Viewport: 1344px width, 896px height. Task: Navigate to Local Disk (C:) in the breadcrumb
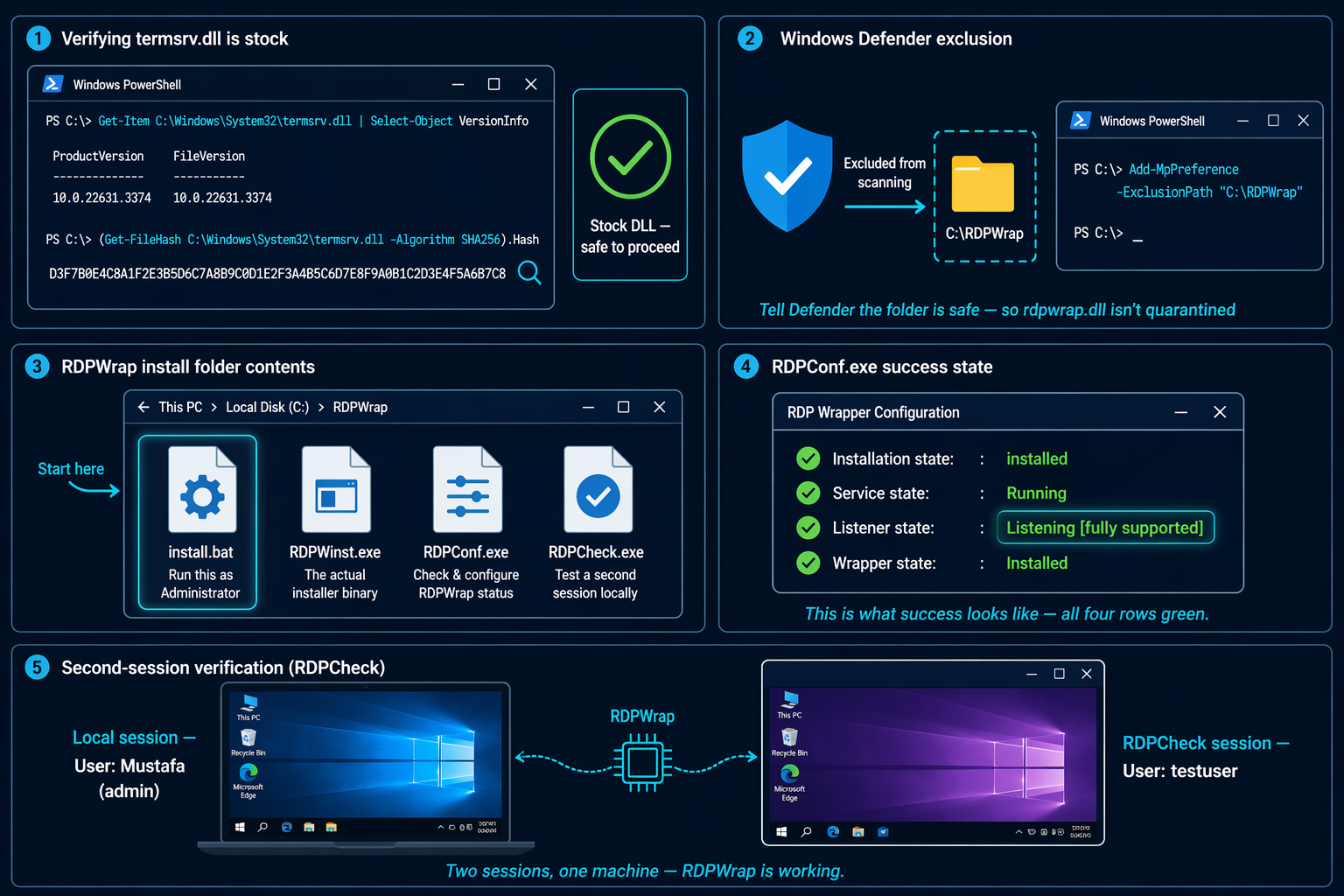click(x=267, y=407)
